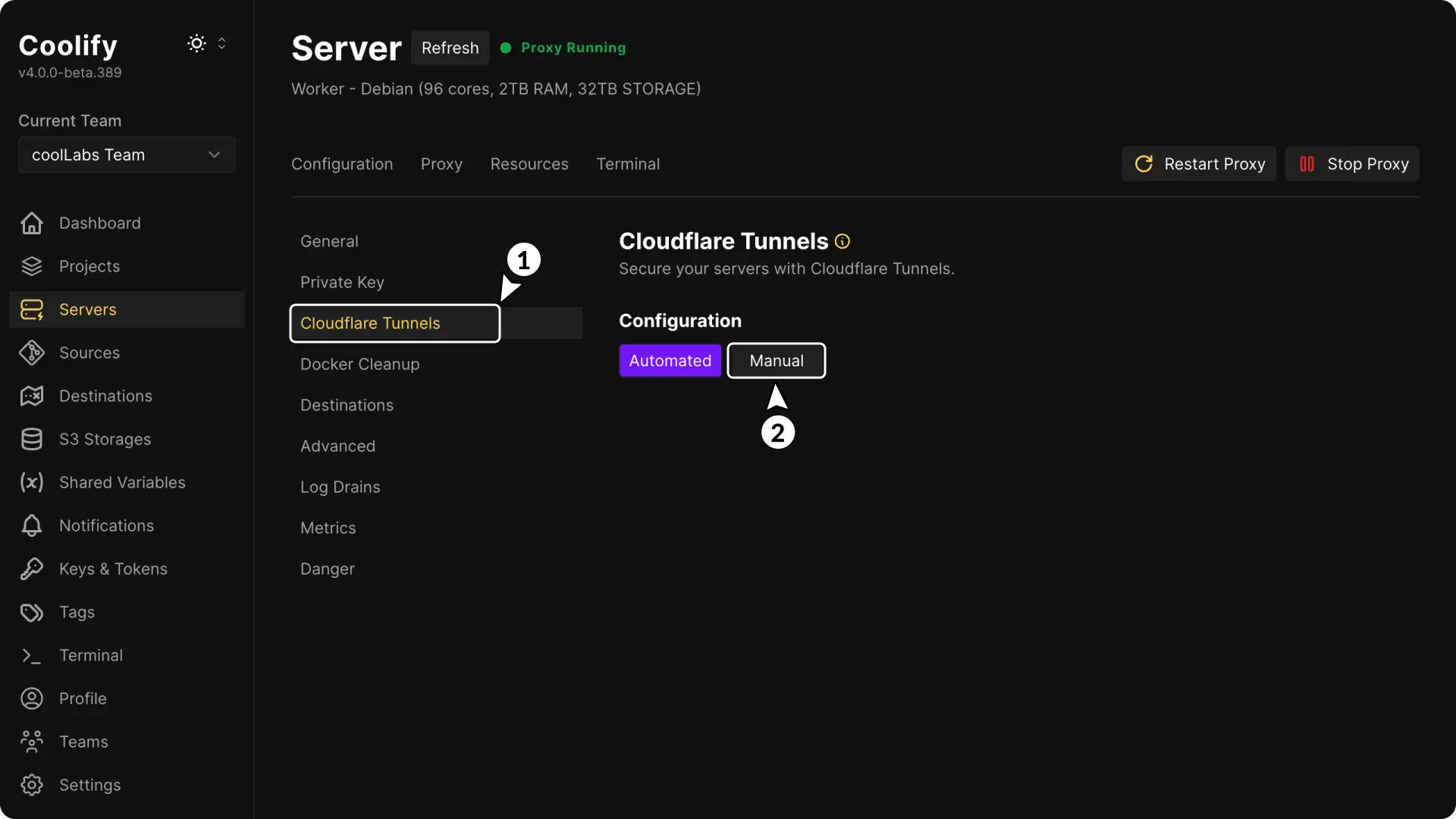Image resolution: width=1456 pixels, height=819 pixels.
Task: Open the coolLabs Team dropdown
Action: [127, 155]
